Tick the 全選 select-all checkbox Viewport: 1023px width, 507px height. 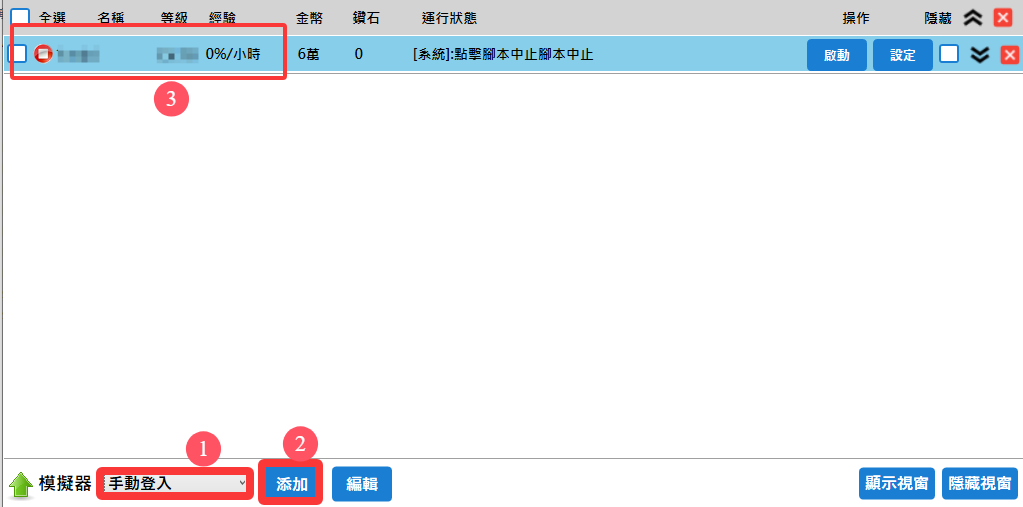tap(20, 17)
